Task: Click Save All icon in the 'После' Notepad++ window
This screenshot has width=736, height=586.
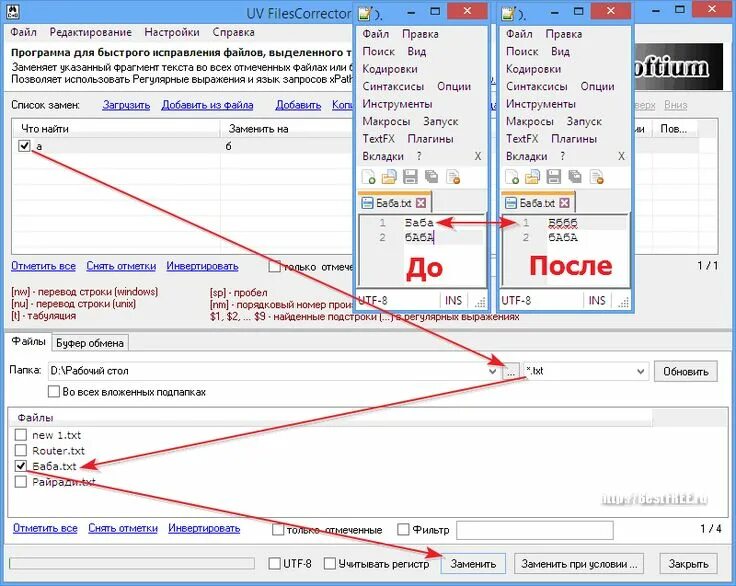Action: point(575,177)
